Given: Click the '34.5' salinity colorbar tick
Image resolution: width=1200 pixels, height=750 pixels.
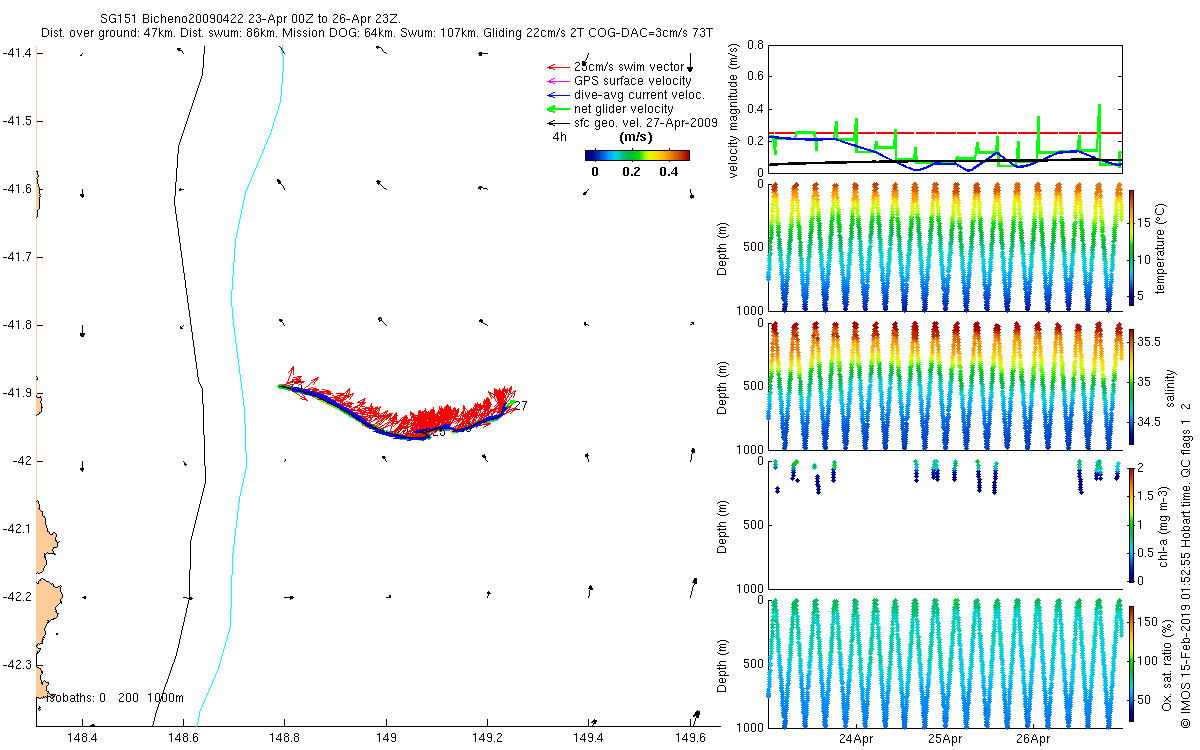Looking at the screenshot, I should [x=1151, y=422].
